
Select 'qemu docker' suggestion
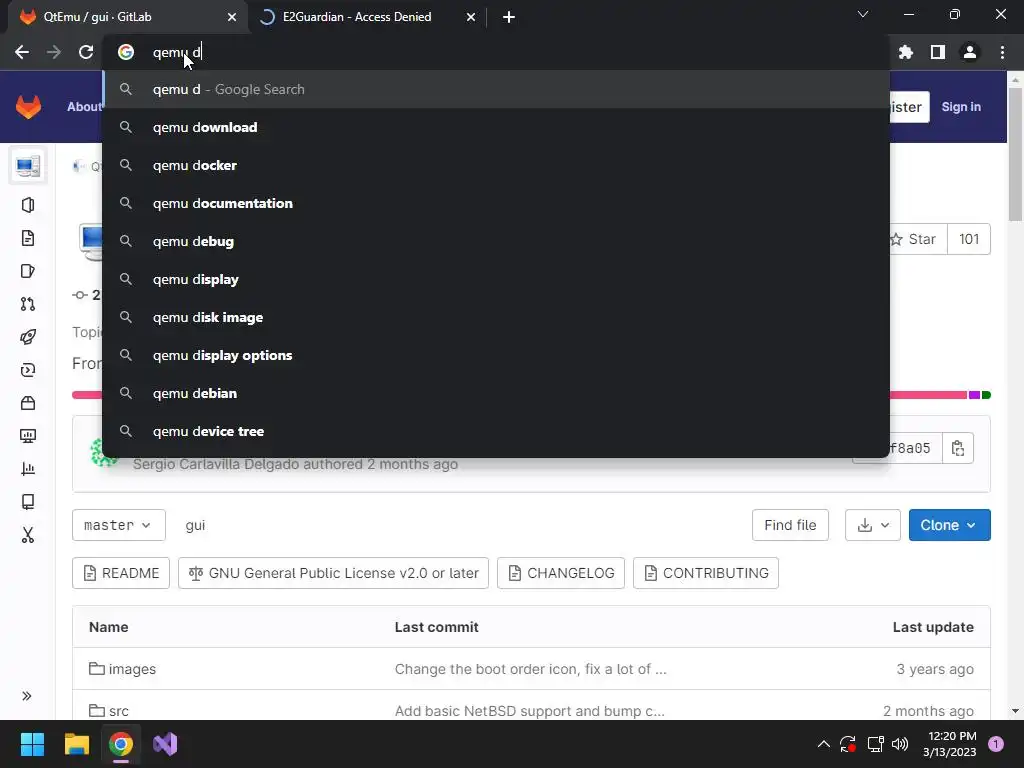(496, 165)
